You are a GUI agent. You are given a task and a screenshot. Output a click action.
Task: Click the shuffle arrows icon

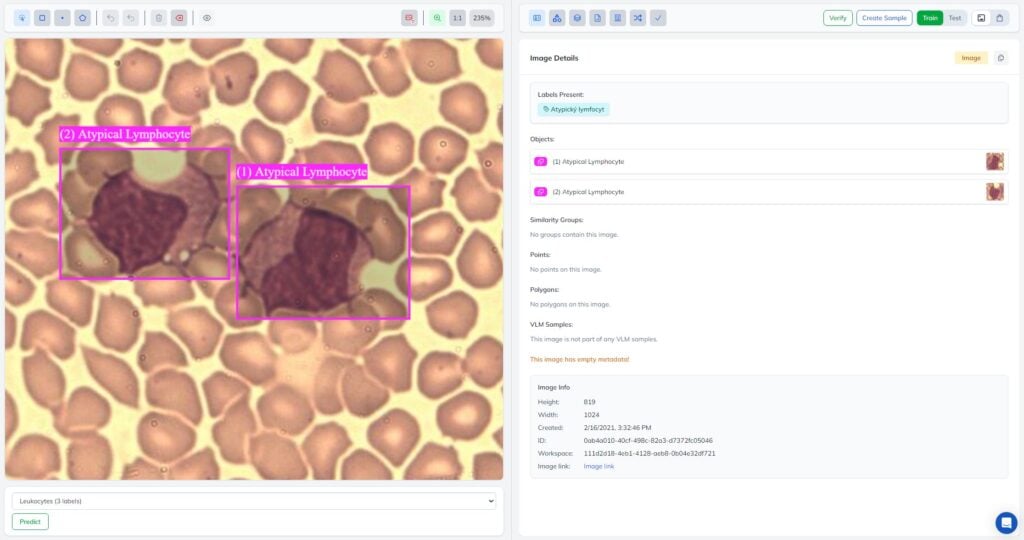click(x=637, y=18)
